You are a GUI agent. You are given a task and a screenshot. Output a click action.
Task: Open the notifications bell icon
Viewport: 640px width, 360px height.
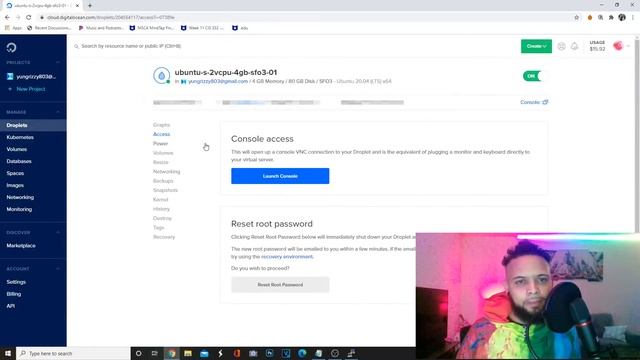pyautogui.click(x=574, y=46)
